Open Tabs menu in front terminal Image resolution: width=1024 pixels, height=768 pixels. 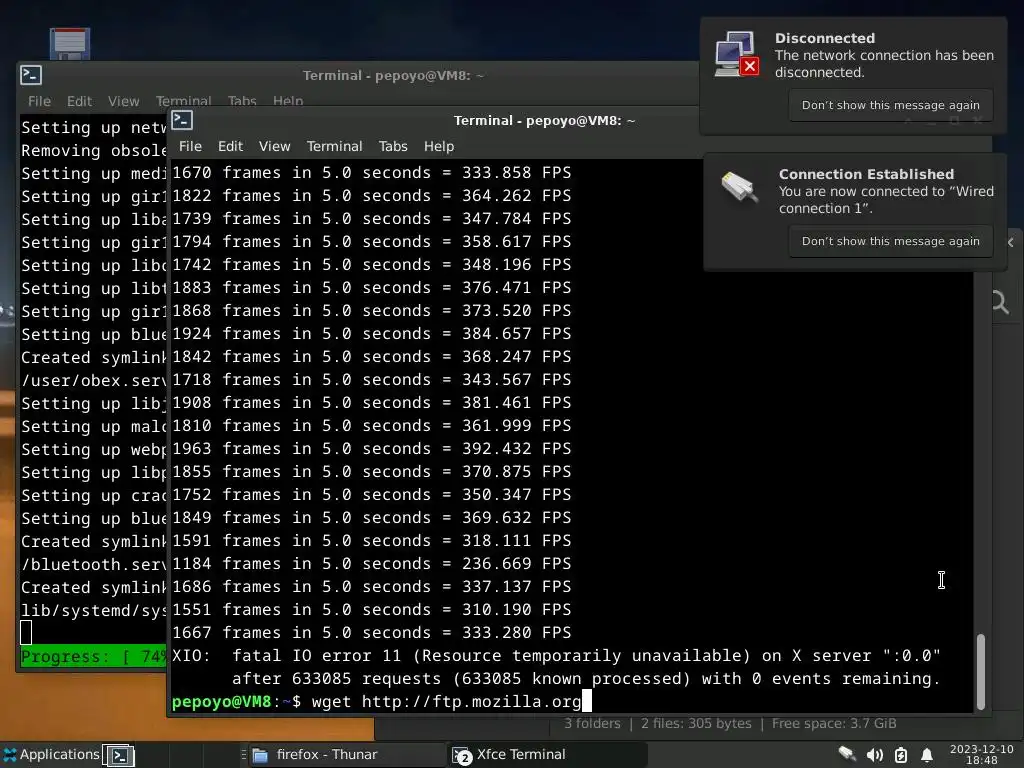(392, 146)
